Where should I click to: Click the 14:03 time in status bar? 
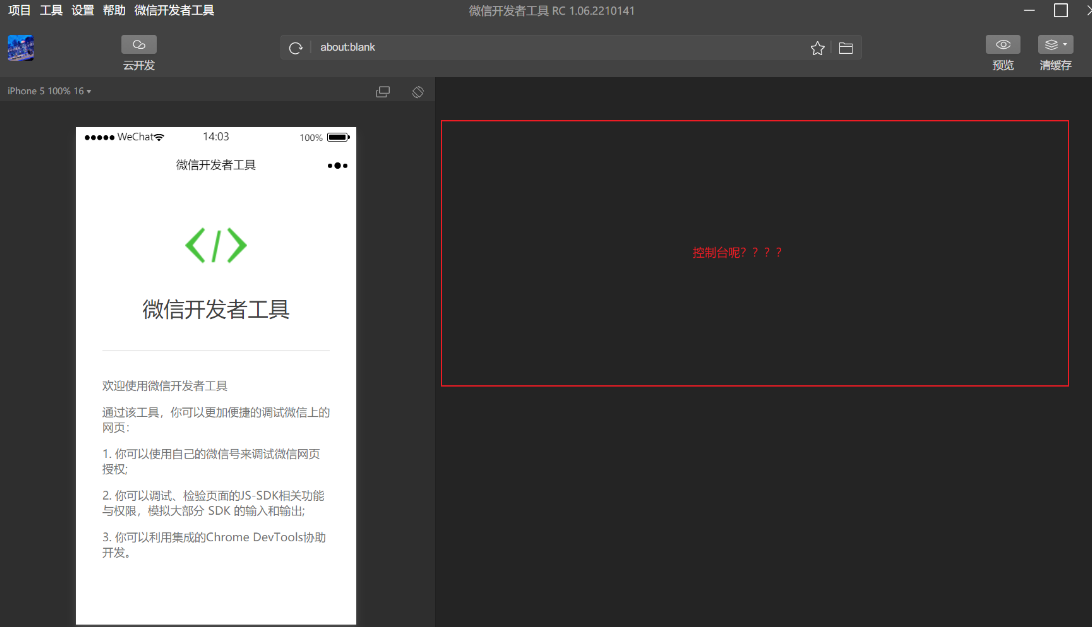tap(216, 137)
